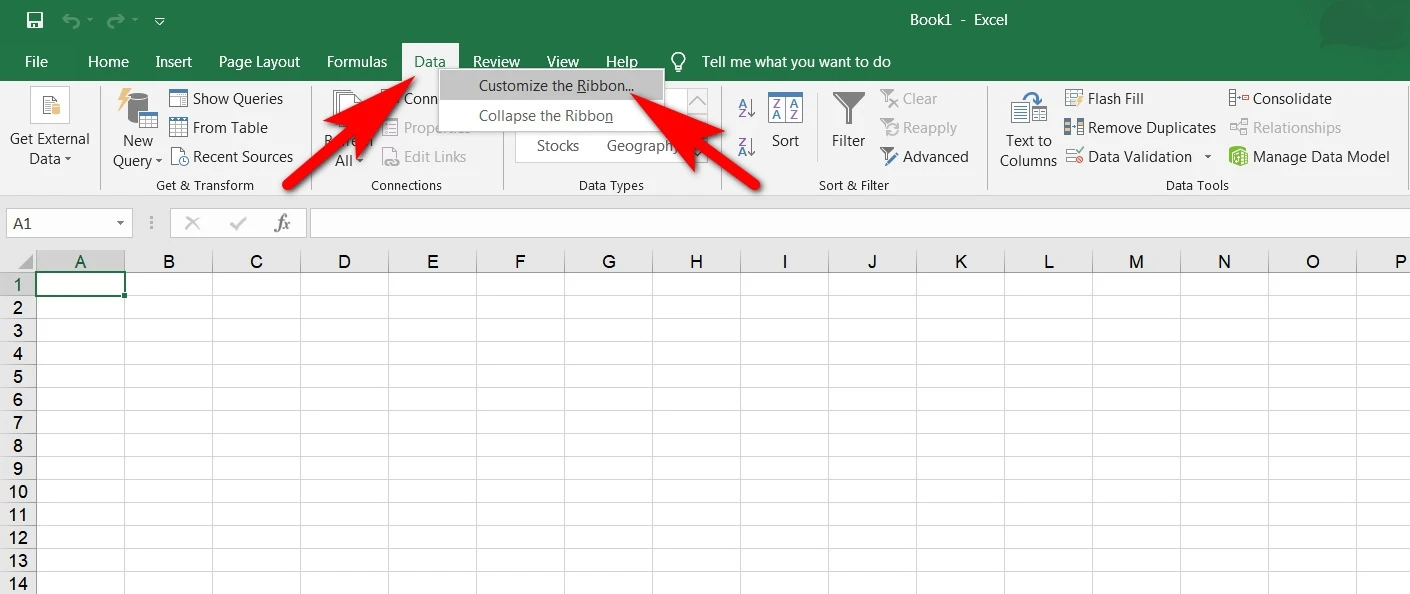This screenshot has width=1410, height=594.
Task: Click Show Queries
Action: [227, 99]
